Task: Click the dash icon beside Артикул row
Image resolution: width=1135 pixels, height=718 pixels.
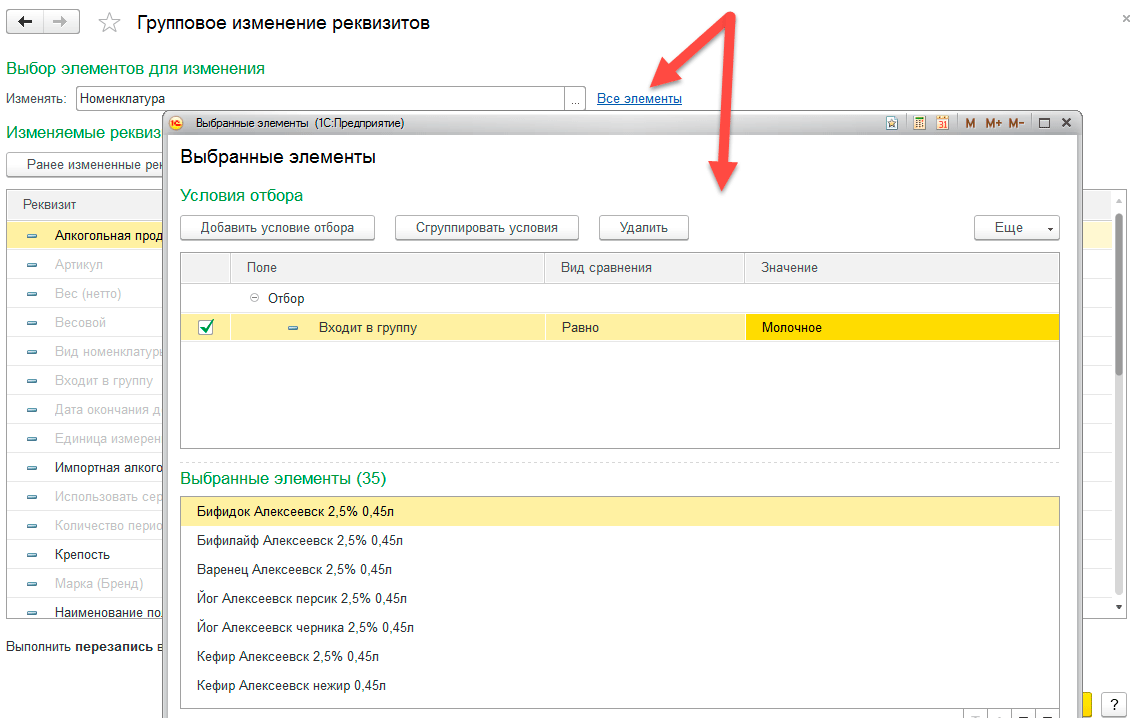Action: coord(32,265)
